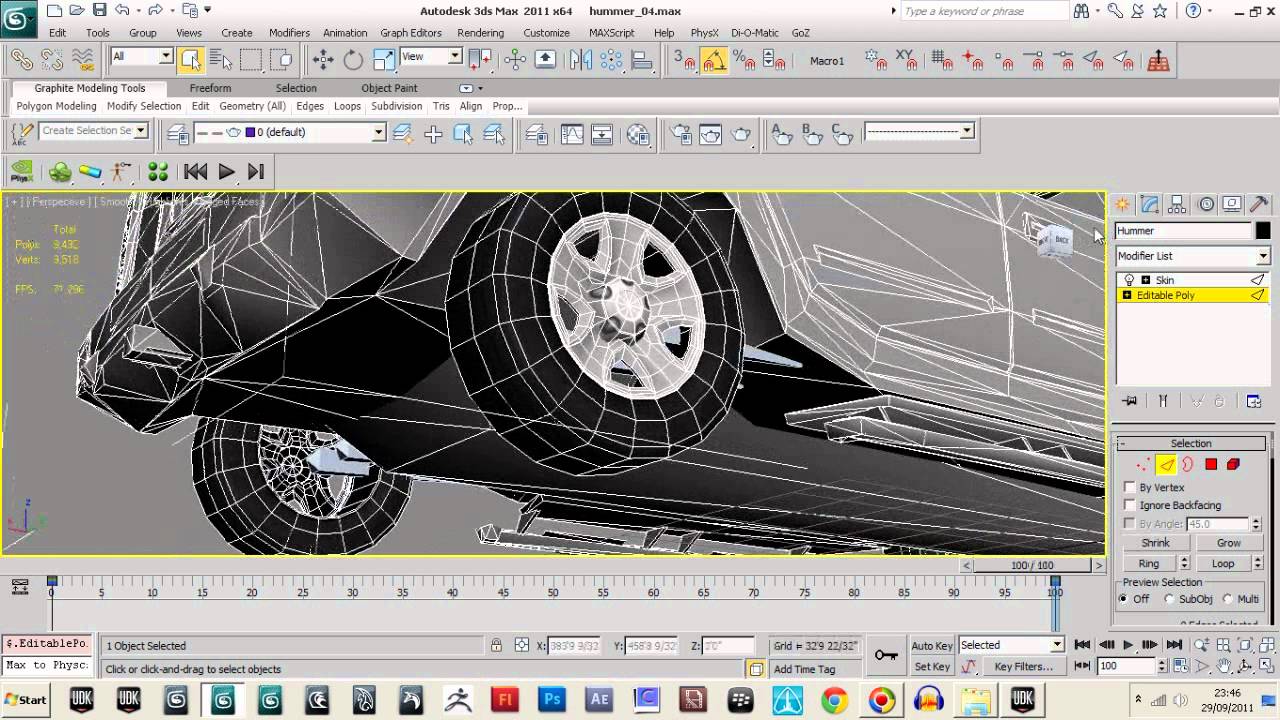Choose the Select and Uniform Scale tool

pos(384,60)
